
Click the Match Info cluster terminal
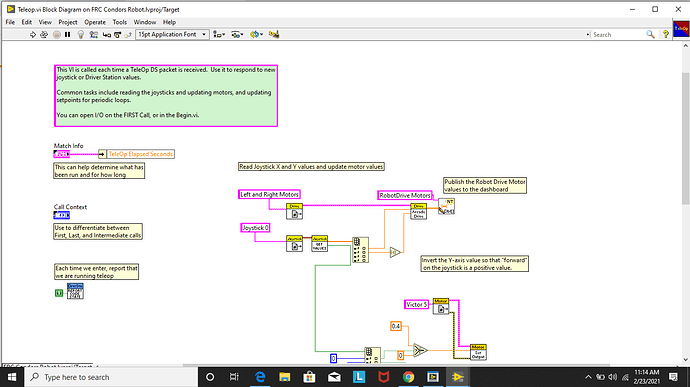click(x=62, y=154)
